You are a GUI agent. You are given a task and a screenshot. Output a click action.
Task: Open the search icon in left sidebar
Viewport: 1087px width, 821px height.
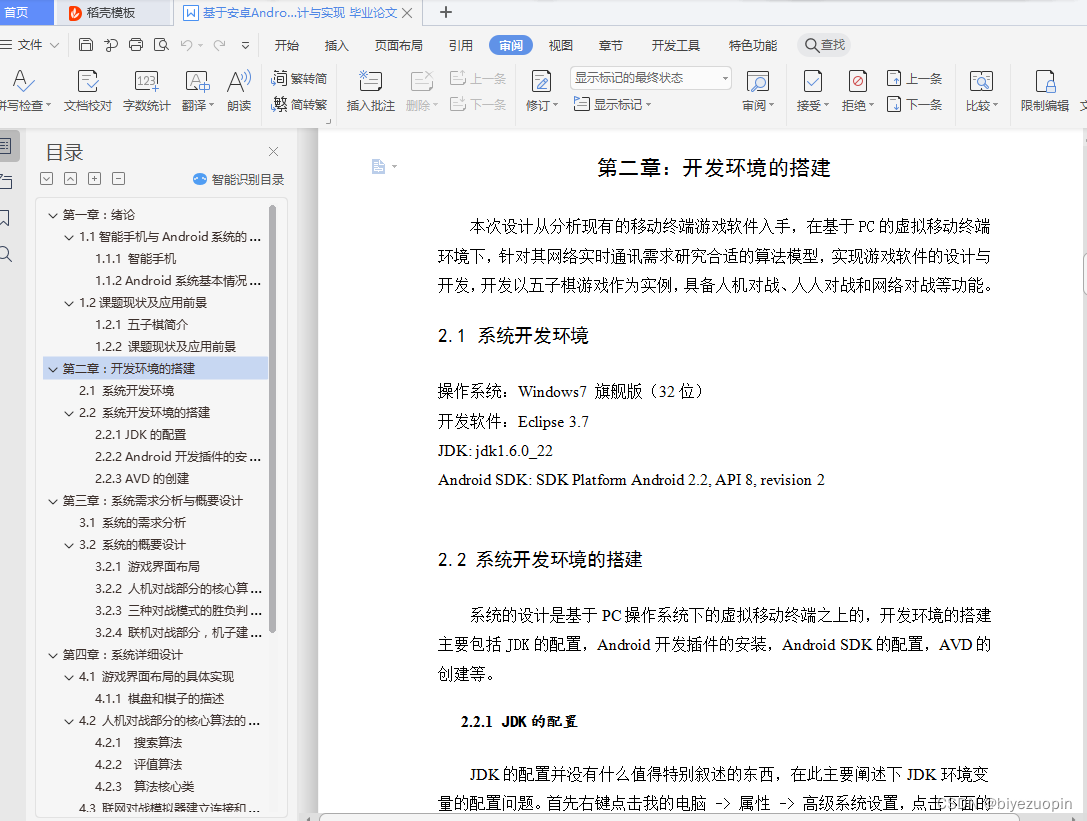point(6,254)
